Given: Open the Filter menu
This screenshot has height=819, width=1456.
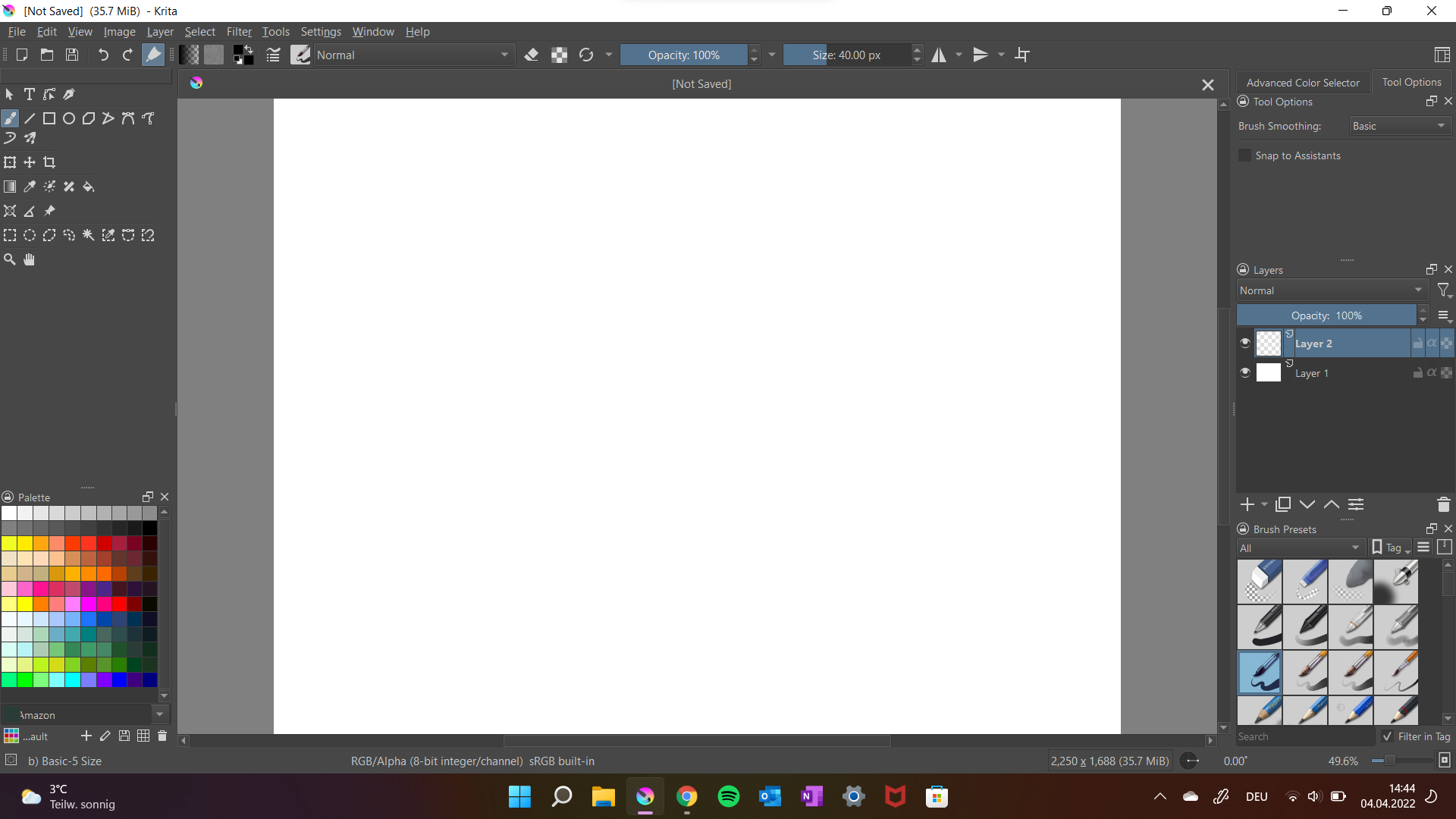Looking at the screenshot, I should 239,31.
